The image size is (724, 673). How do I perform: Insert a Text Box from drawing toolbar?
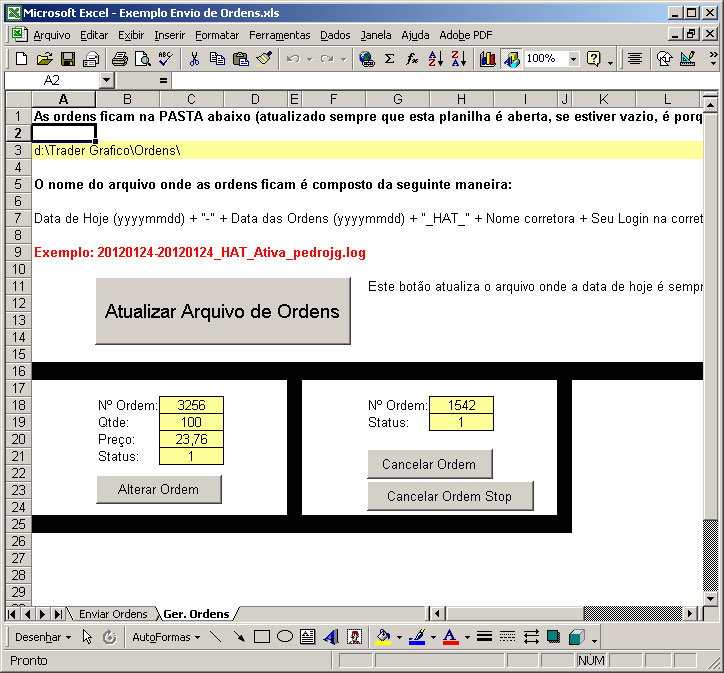[x=308, y=637]
